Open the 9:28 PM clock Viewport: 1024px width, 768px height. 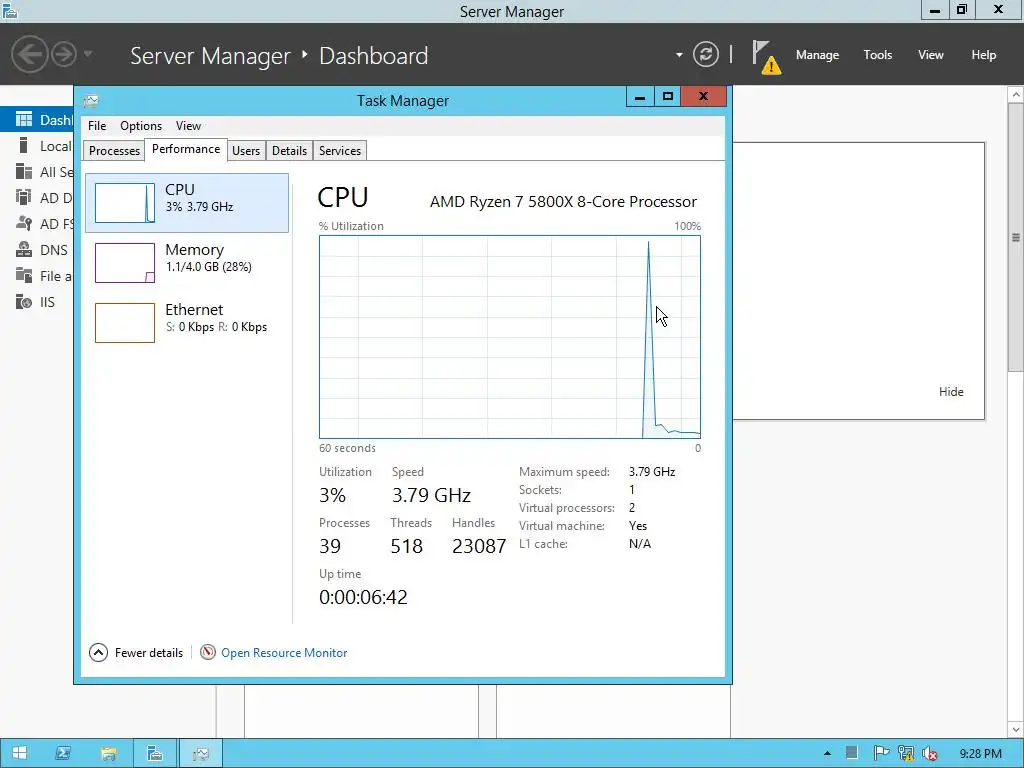point(980,754)
